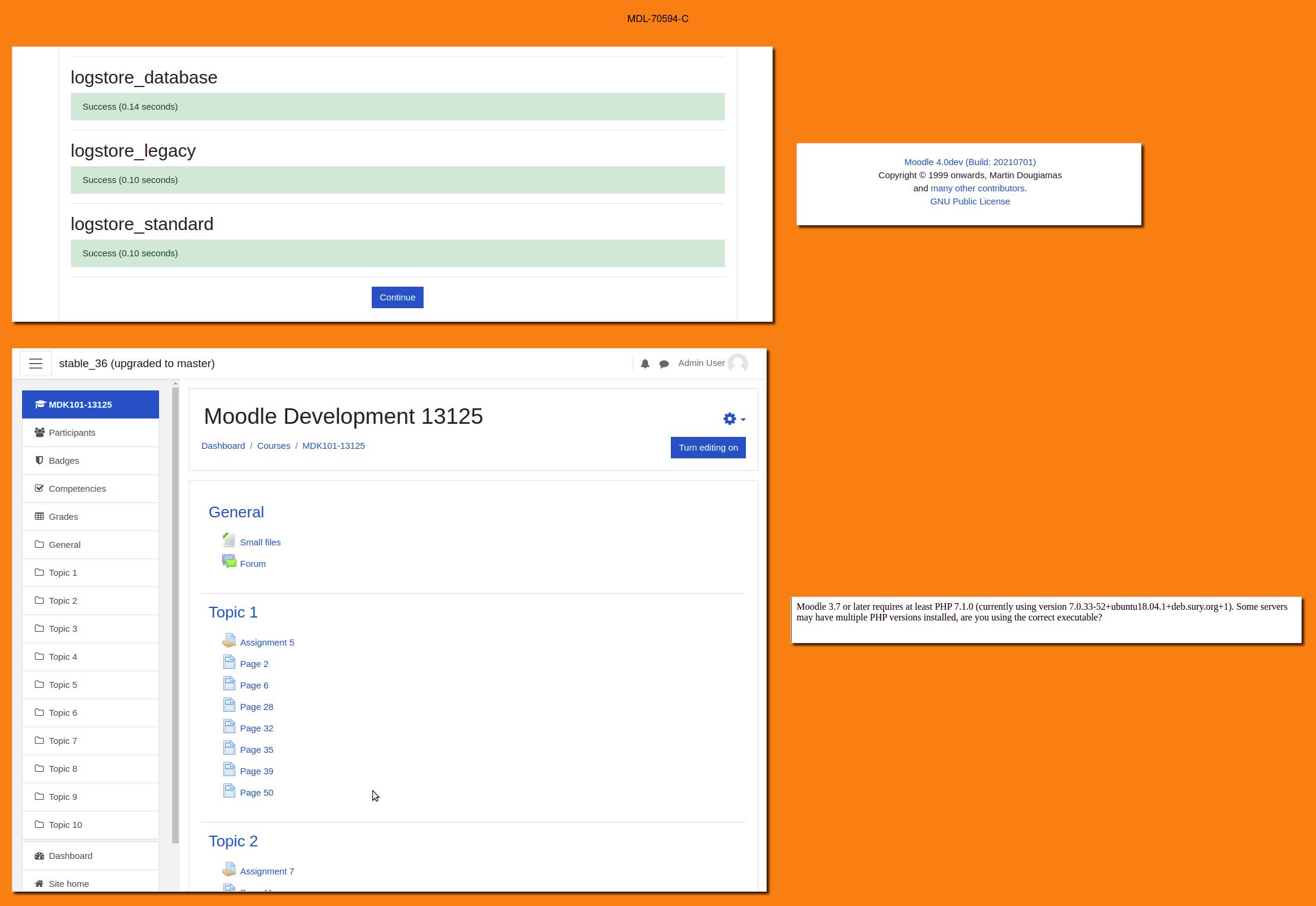
Task: Jump to Topic 5 in sidebar
Action: tap(91, 685)
